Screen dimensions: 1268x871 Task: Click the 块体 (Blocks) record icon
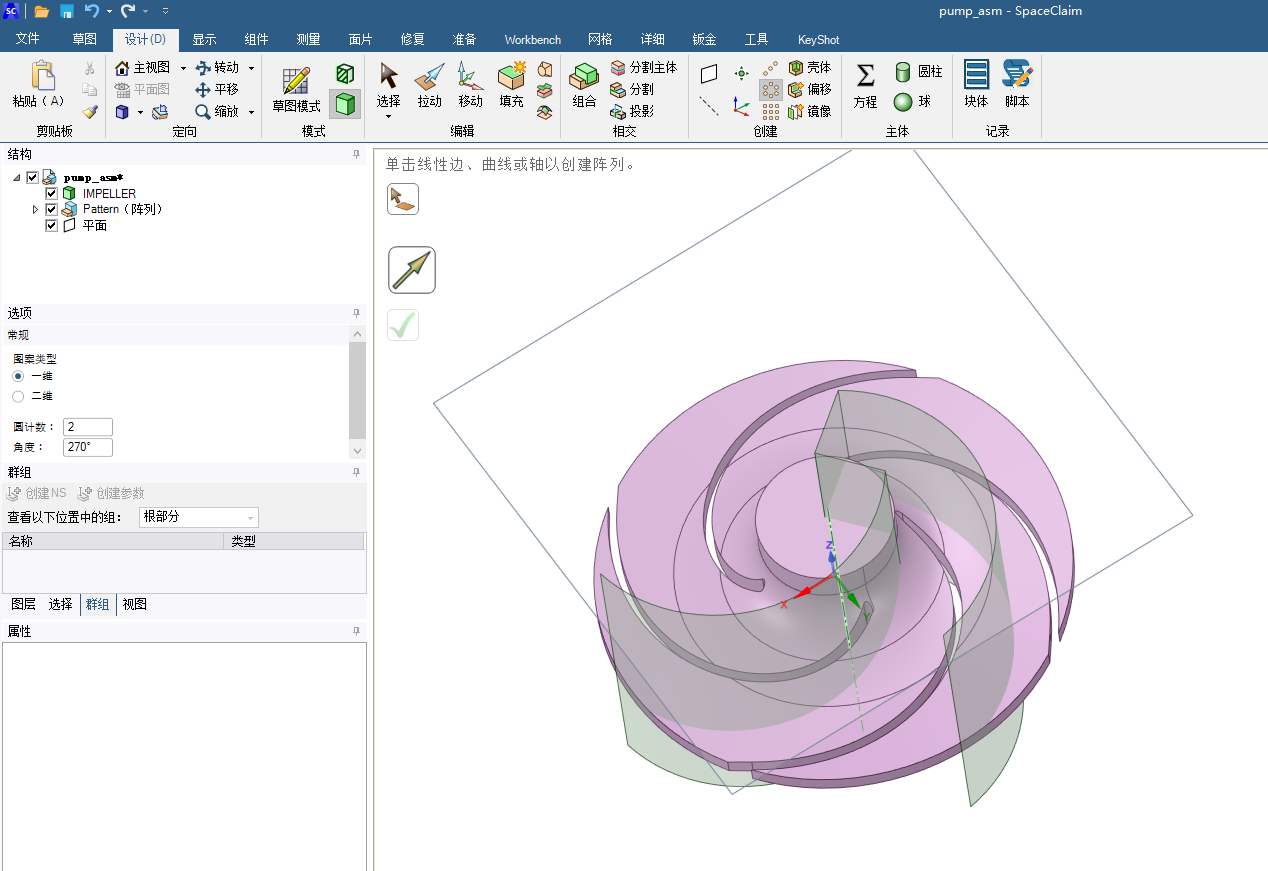pyautogui.click(x=976, y=84)
